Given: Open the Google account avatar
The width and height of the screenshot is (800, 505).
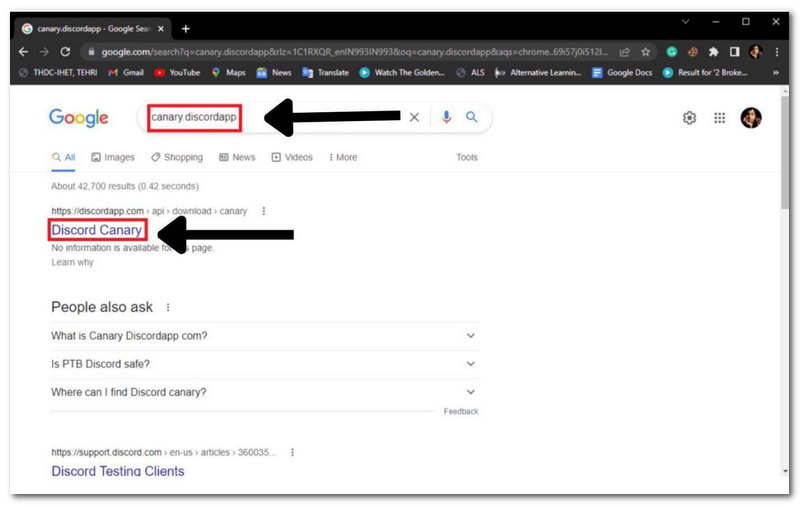Looking at the screenshot, I should [x=751, y=118].
